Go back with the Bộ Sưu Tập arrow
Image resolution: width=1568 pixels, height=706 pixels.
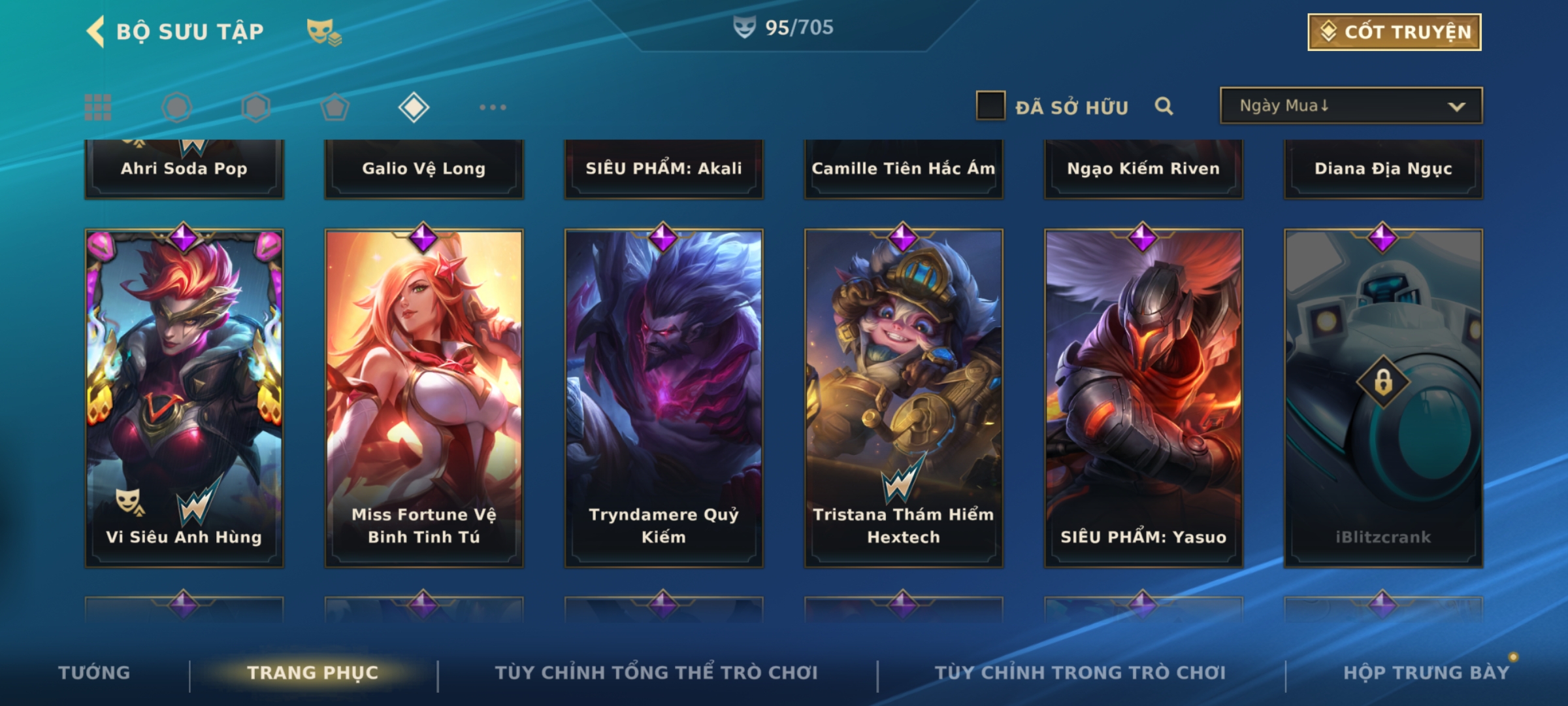click(x=95, y=31)
